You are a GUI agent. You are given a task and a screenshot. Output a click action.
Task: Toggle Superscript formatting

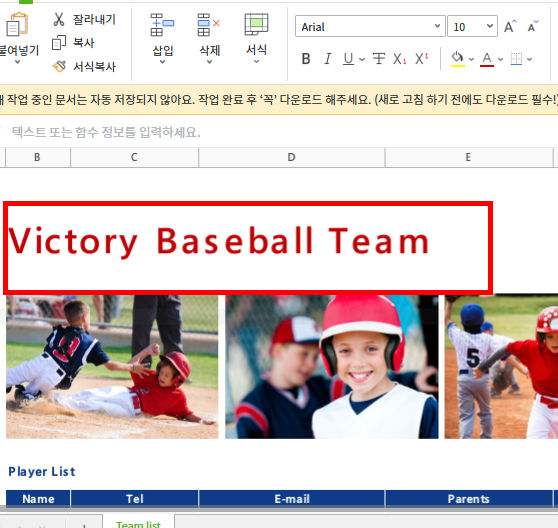(x=421, y=59)
